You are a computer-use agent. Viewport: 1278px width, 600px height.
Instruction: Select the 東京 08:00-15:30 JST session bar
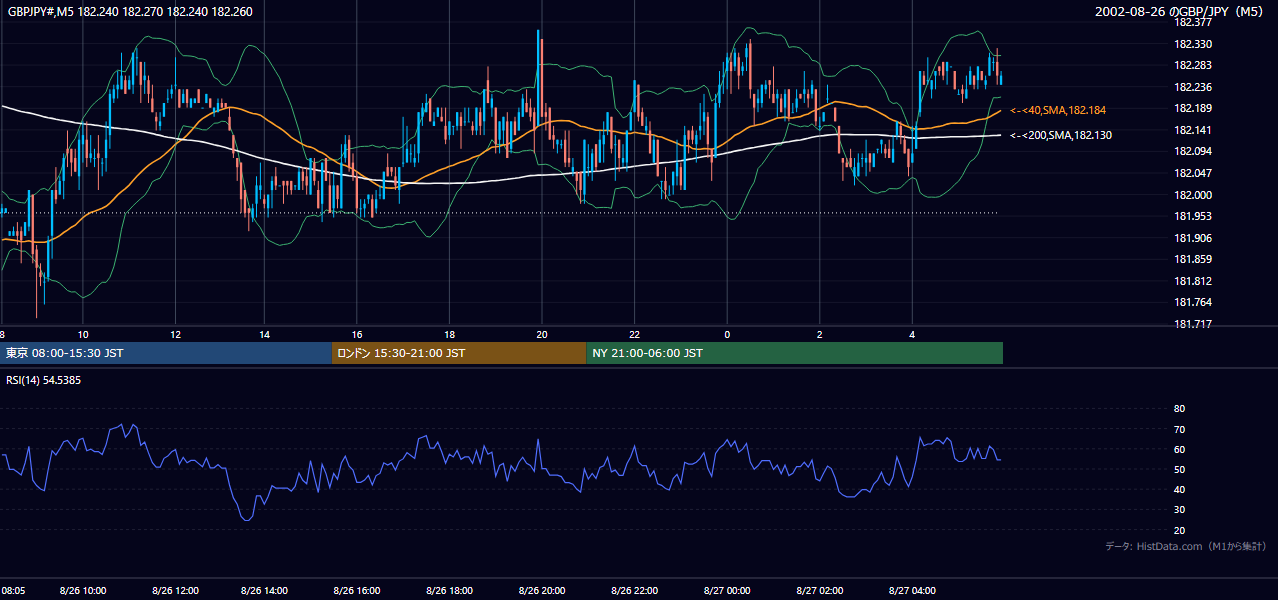(x=166, y=353)
